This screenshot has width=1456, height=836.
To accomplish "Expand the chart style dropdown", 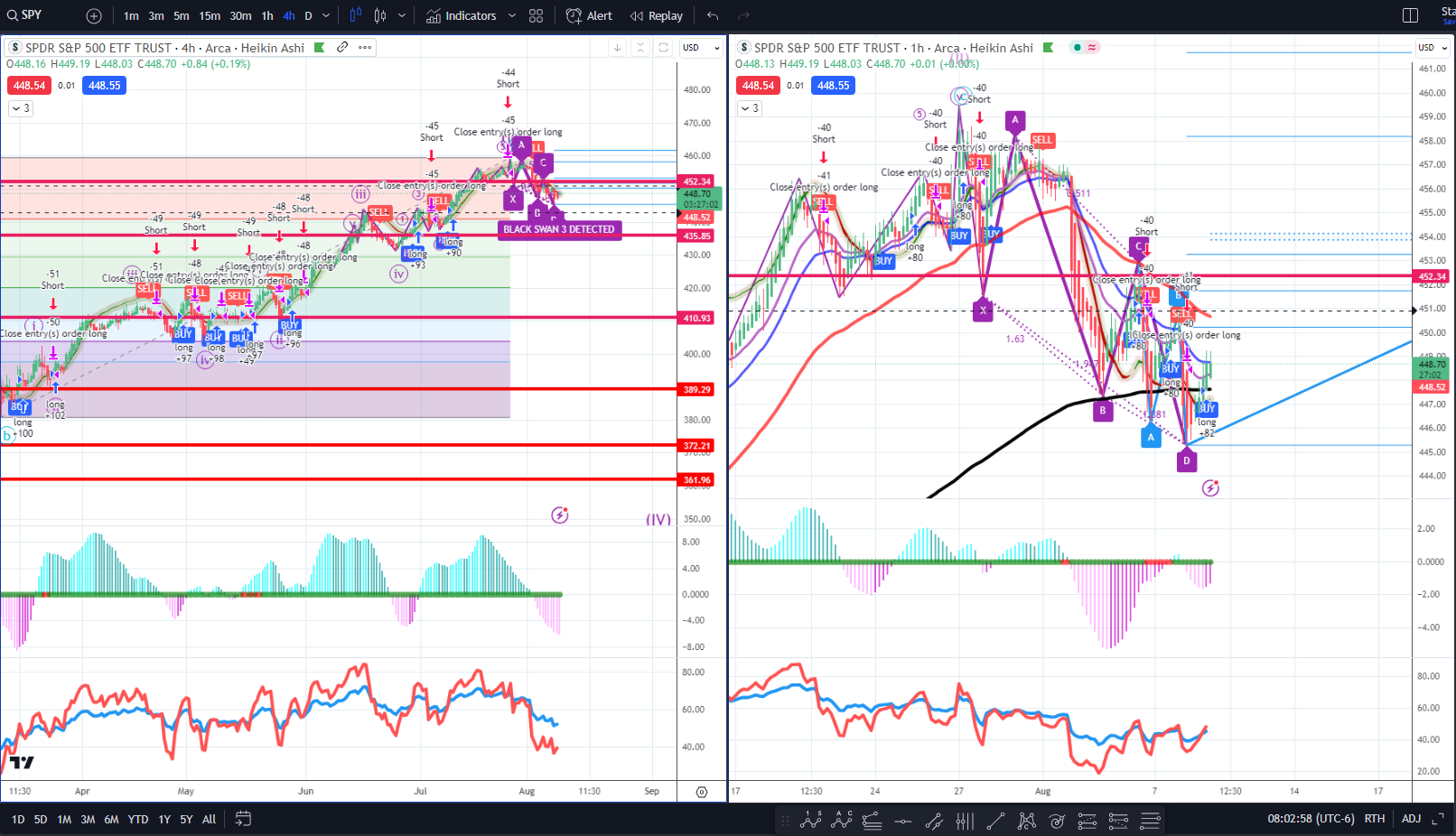I will 402,15.
